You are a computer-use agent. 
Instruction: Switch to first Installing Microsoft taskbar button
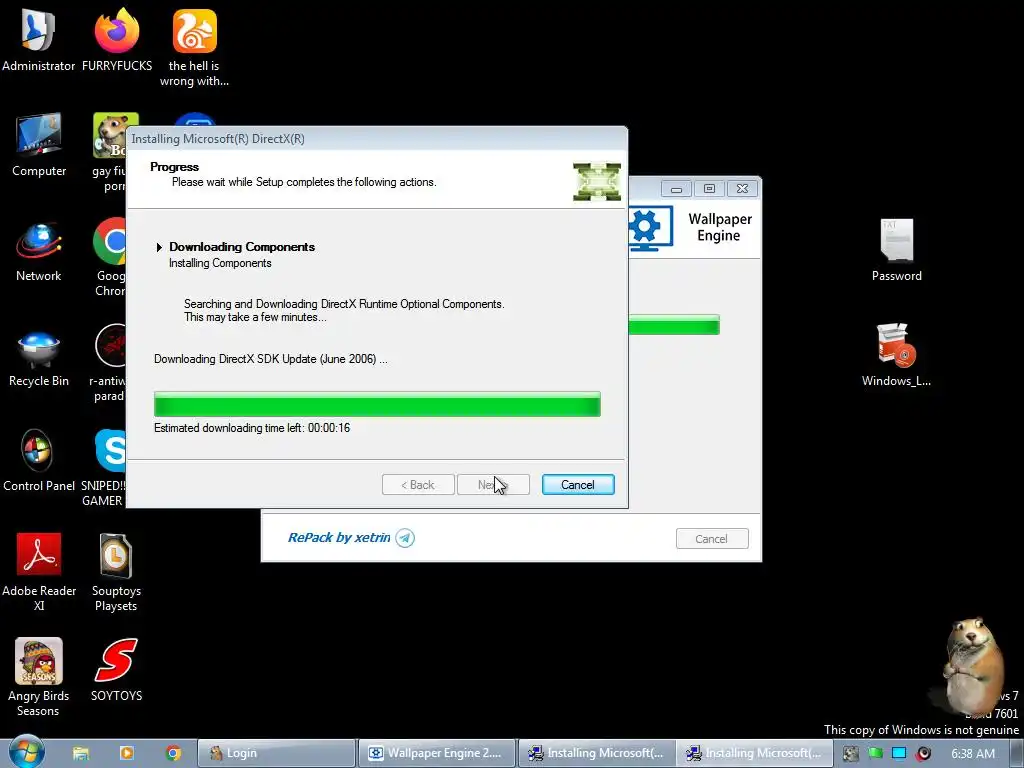pos(598,753)
